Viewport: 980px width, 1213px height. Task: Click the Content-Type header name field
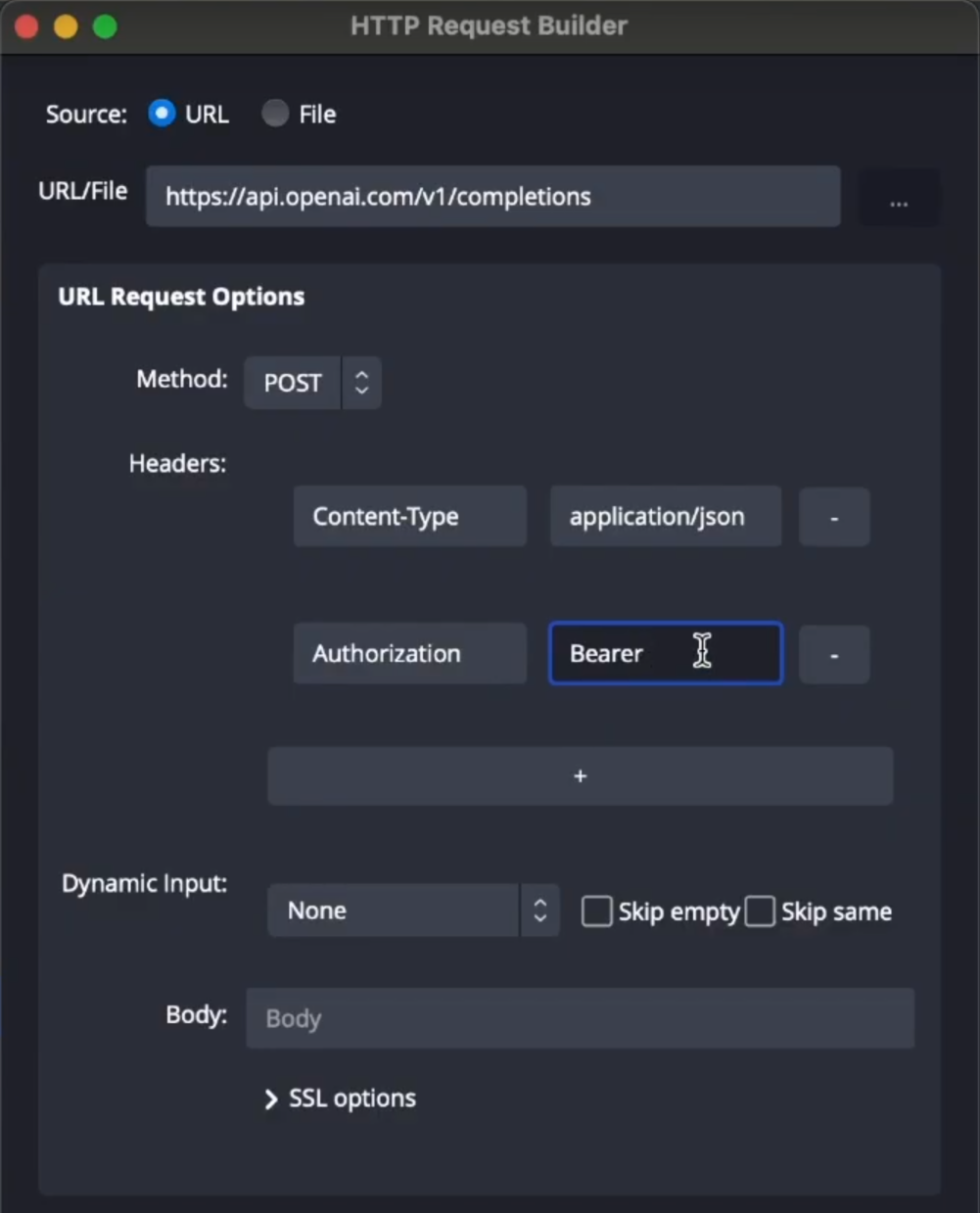(x=410, y=516)
